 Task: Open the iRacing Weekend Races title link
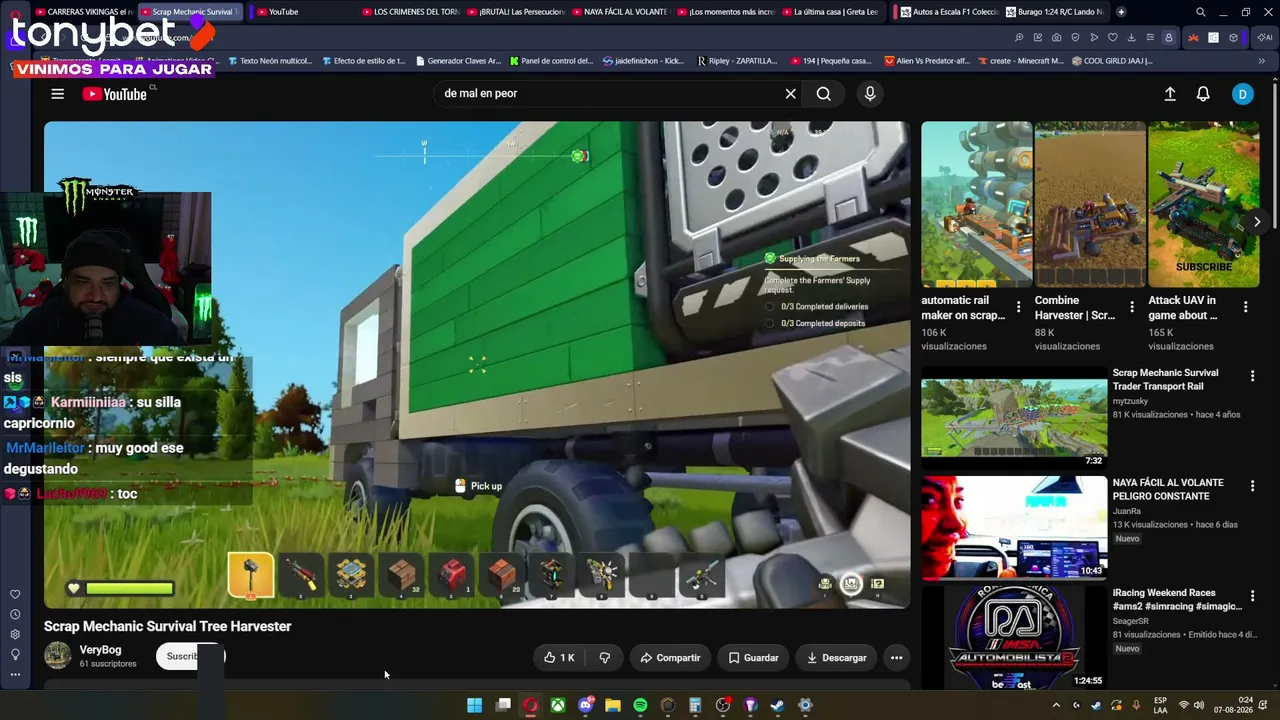pos(1177,600)
